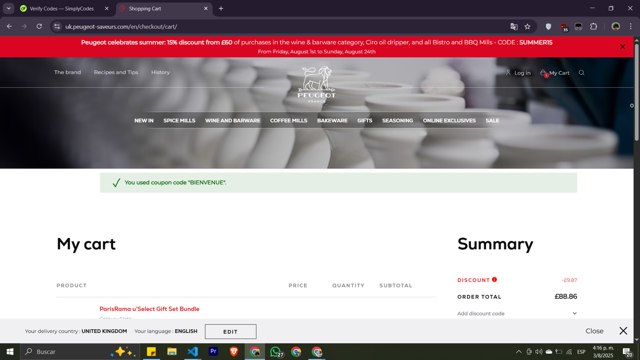Open Visual Studio Code from taskbar
640x360 pixels.
pyautogui.click(x=193, y=351)
